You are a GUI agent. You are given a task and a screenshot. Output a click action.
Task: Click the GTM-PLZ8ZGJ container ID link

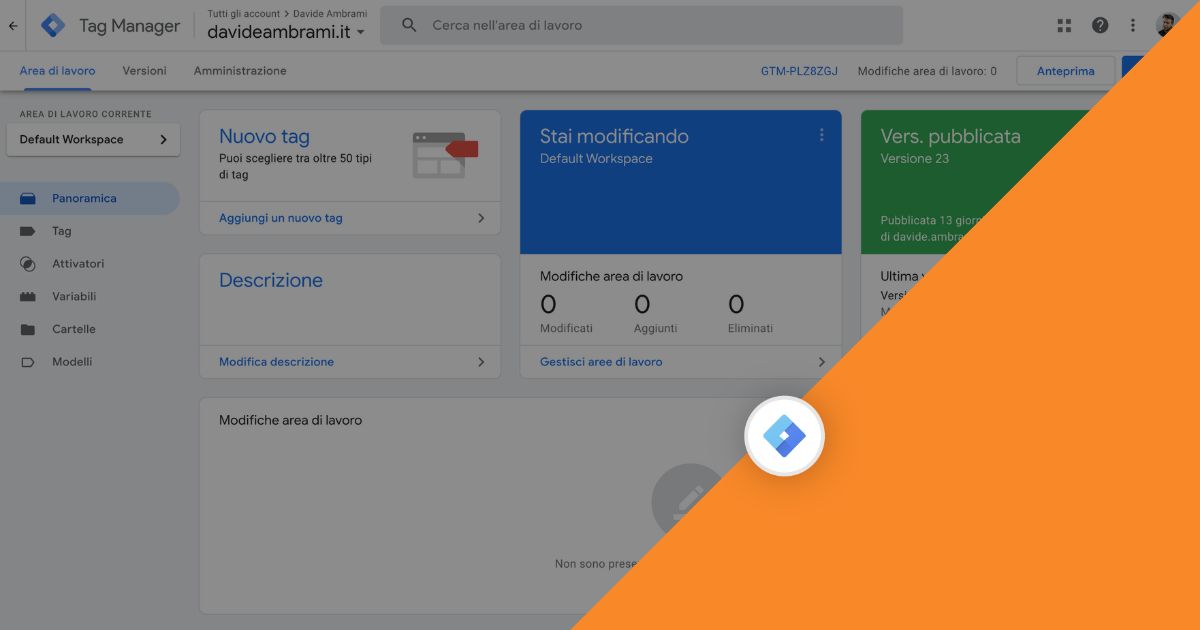799,71
